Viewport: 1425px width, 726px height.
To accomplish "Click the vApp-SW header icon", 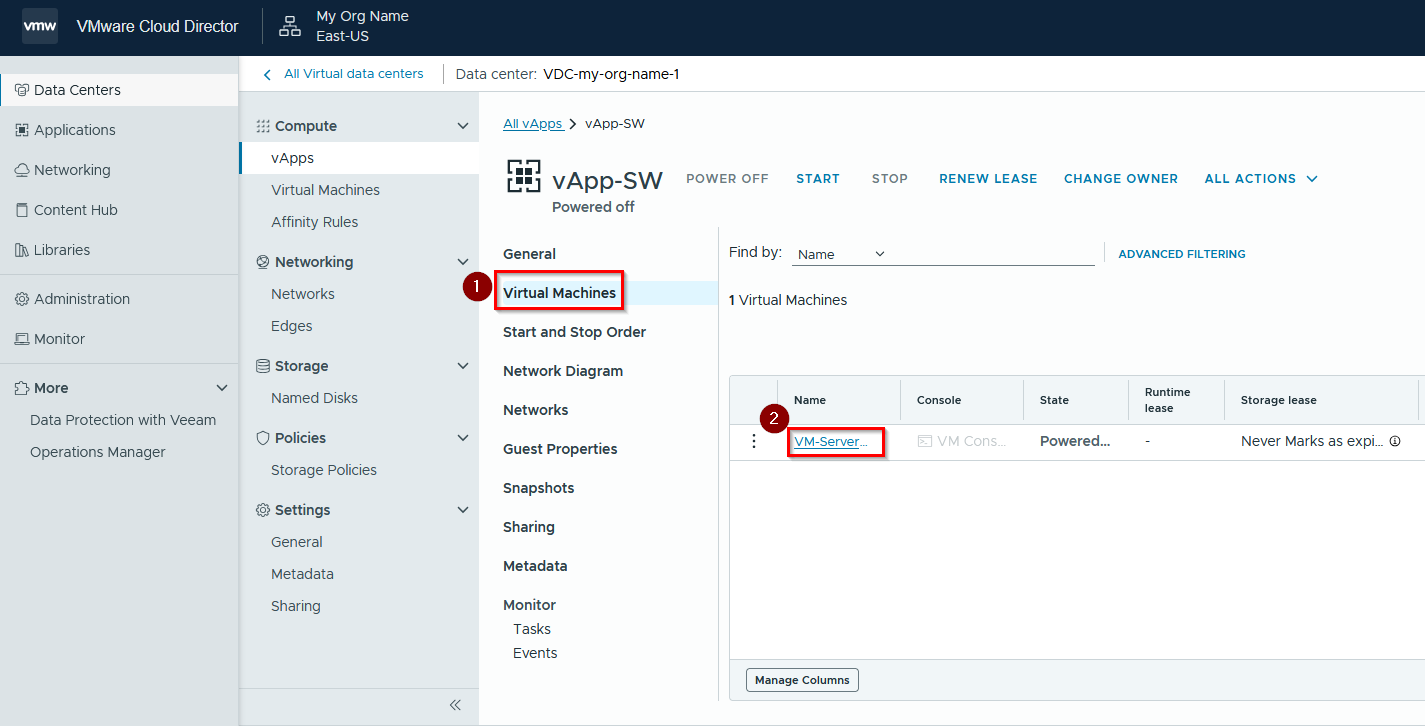I will (524, 176).
